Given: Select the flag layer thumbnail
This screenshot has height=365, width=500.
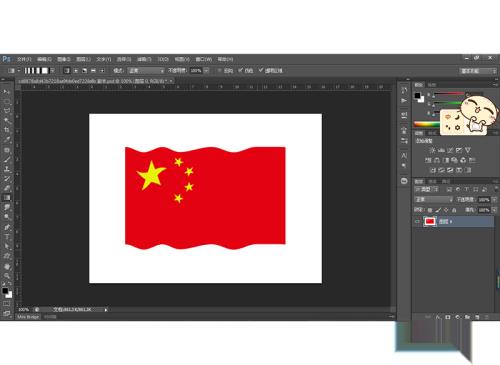Looking at the screenshot, I should click(430, 221).
